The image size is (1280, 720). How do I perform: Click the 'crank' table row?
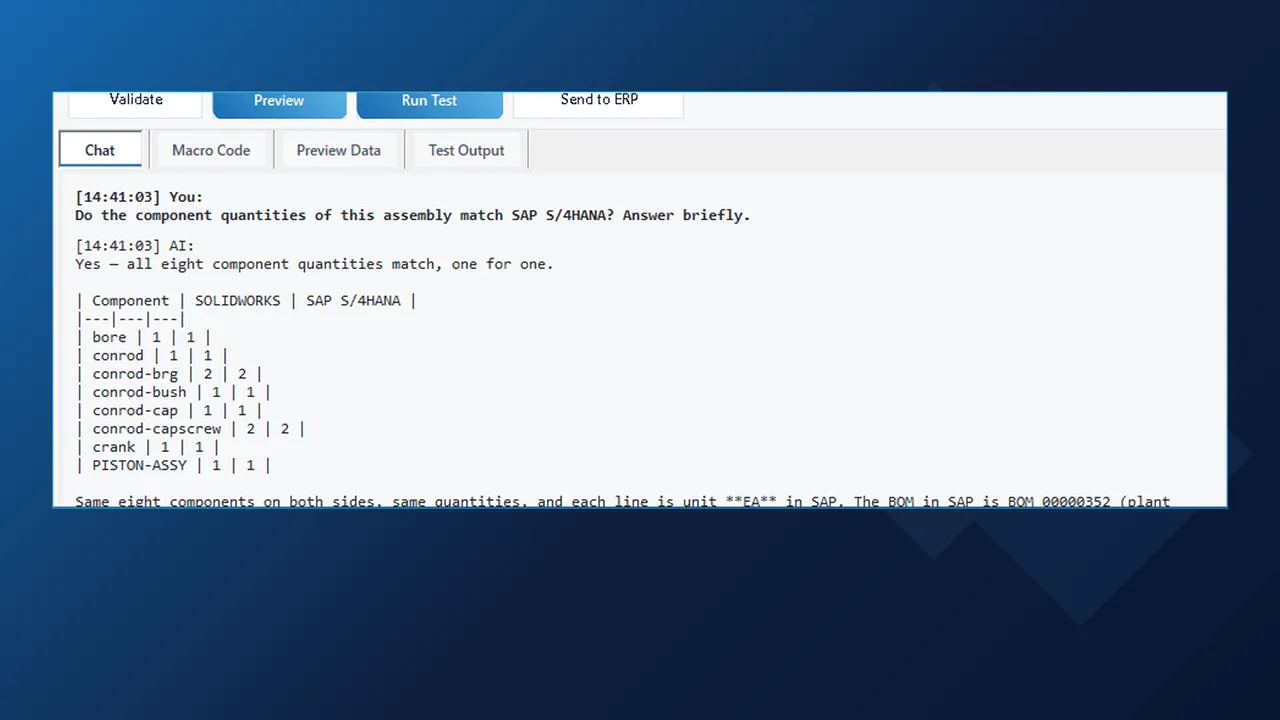(x=147, y=447)
